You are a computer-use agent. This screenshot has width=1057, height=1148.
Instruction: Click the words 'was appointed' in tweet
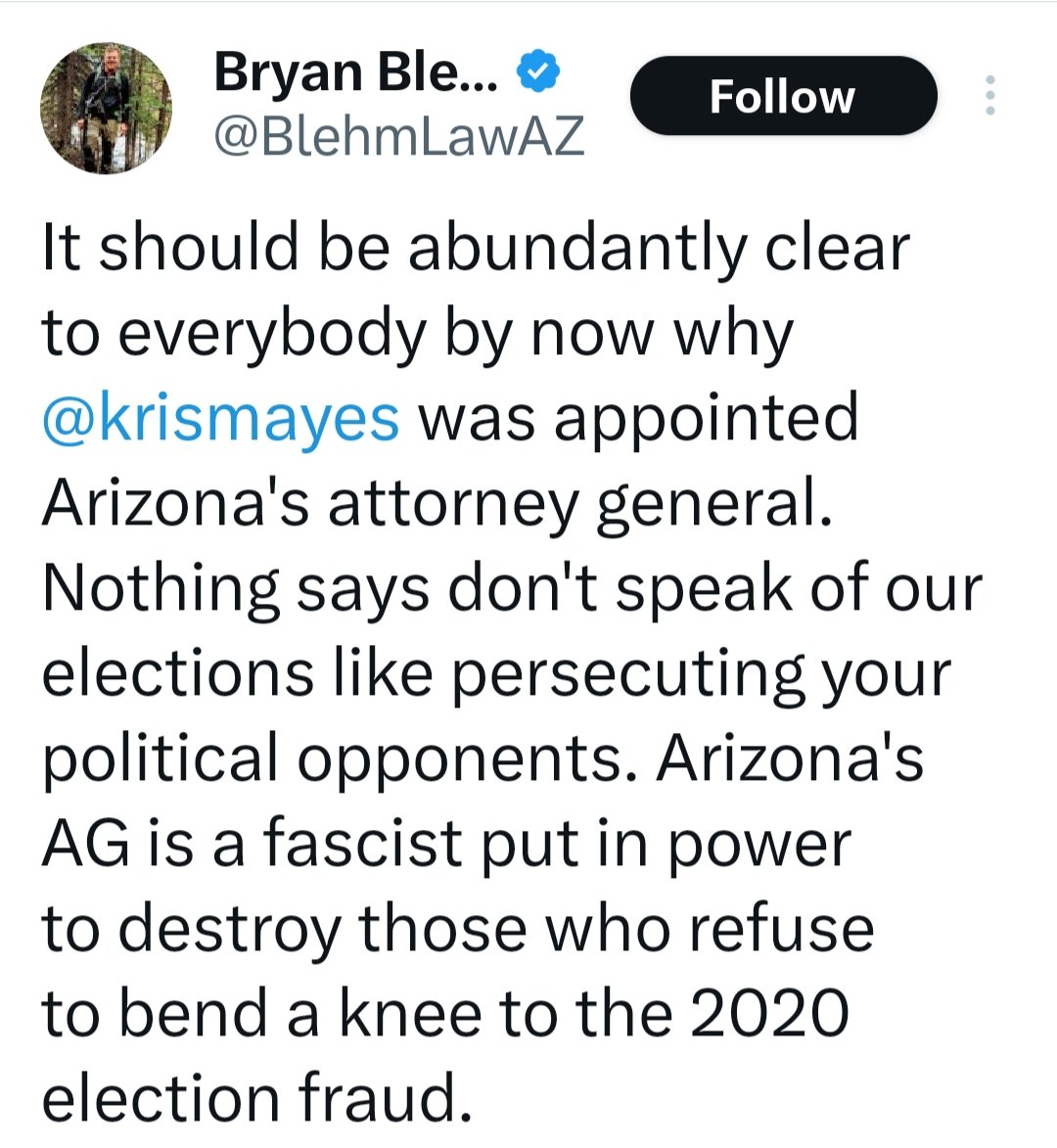(x=638, y=418)
